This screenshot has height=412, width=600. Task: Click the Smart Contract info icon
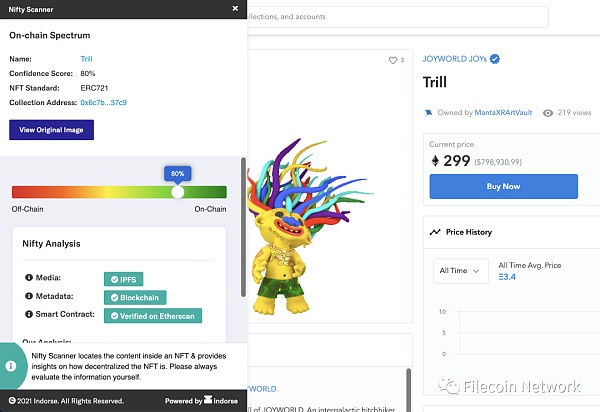tap(29, 314)
